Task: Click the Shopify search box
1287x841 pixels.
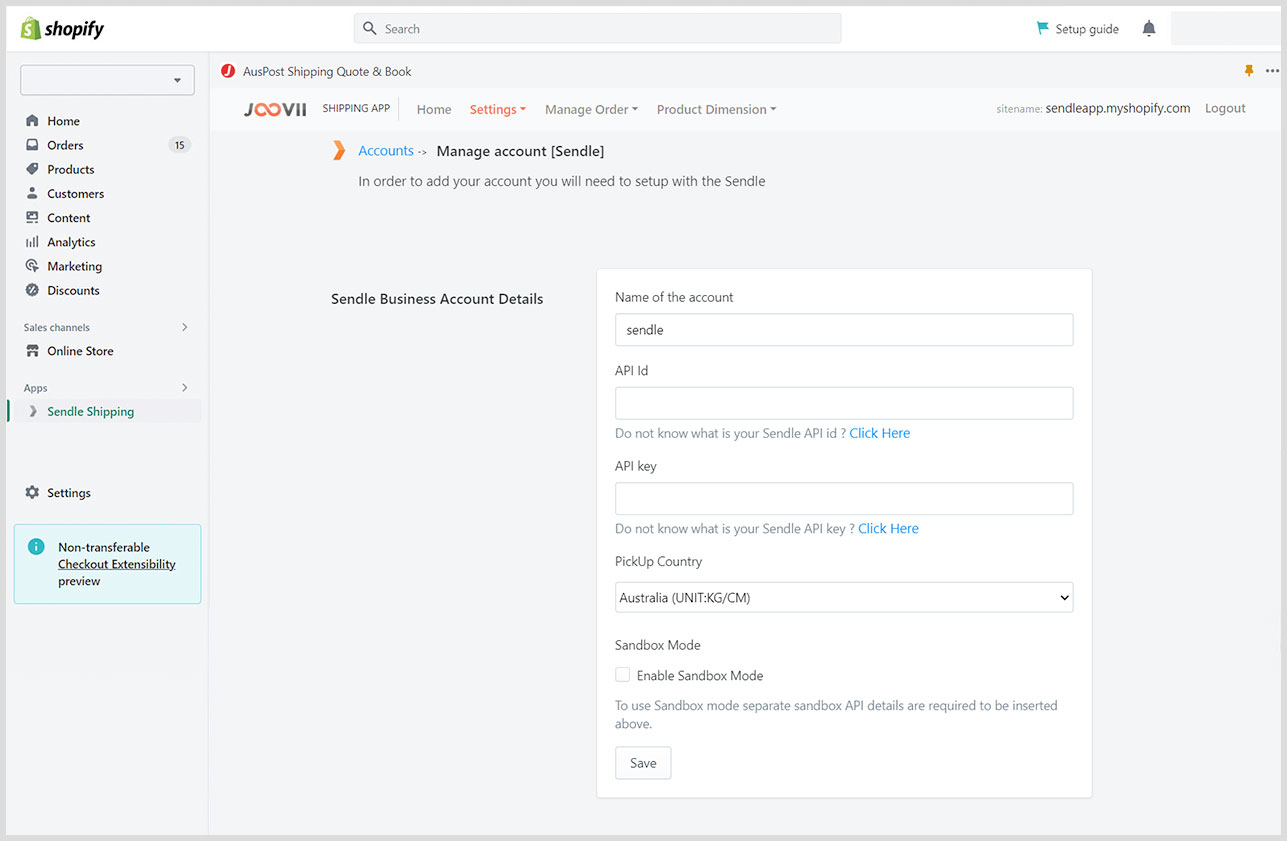Action: [597, 29]
